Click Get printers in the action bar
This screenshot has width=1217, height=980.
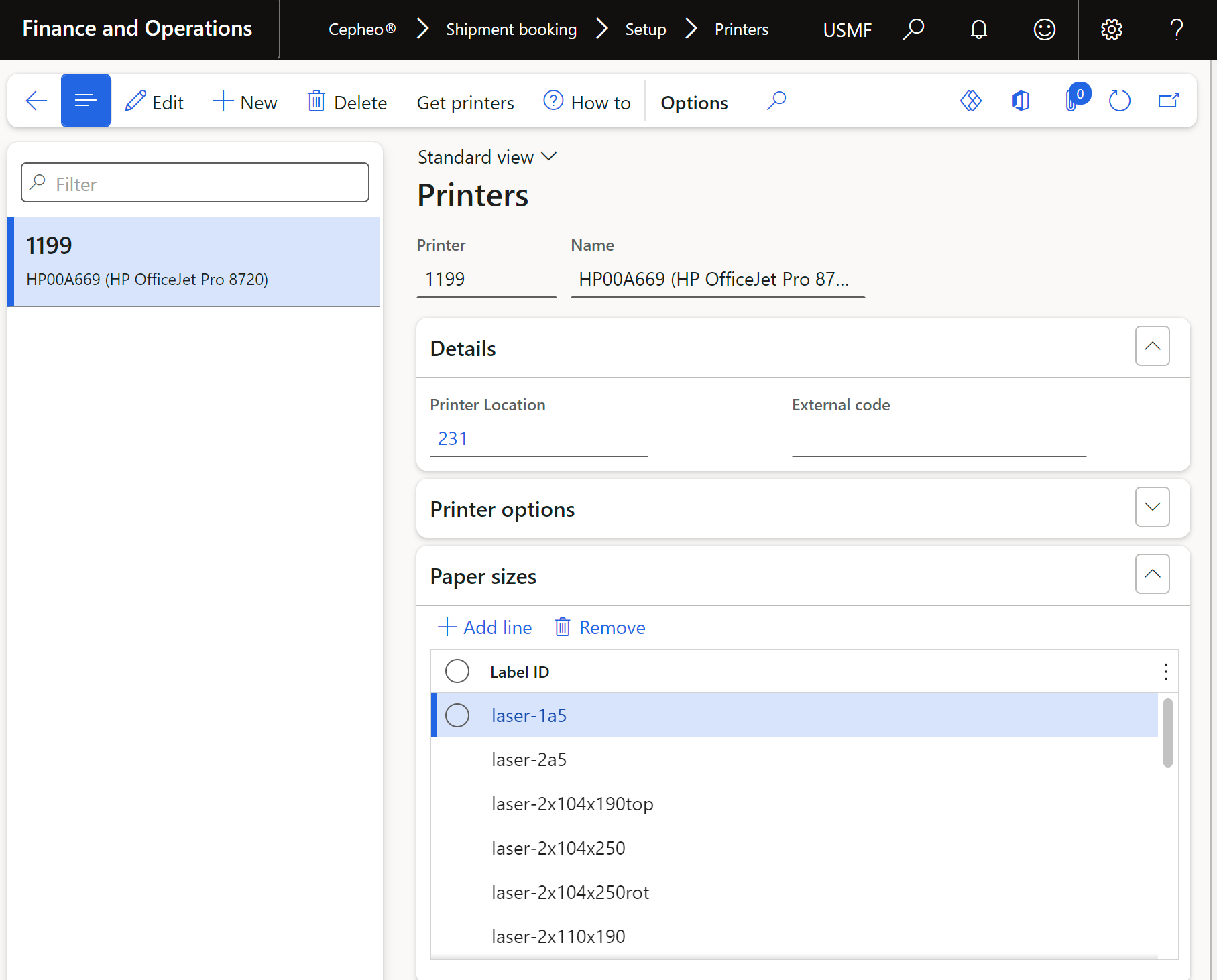click(x=465, y=103)
